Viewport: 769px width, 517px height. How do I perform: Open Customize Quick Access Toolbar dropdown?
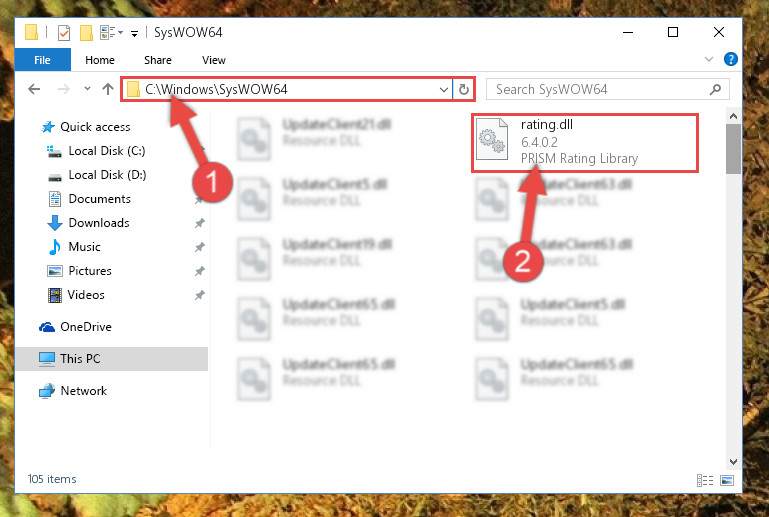[134, 34]
